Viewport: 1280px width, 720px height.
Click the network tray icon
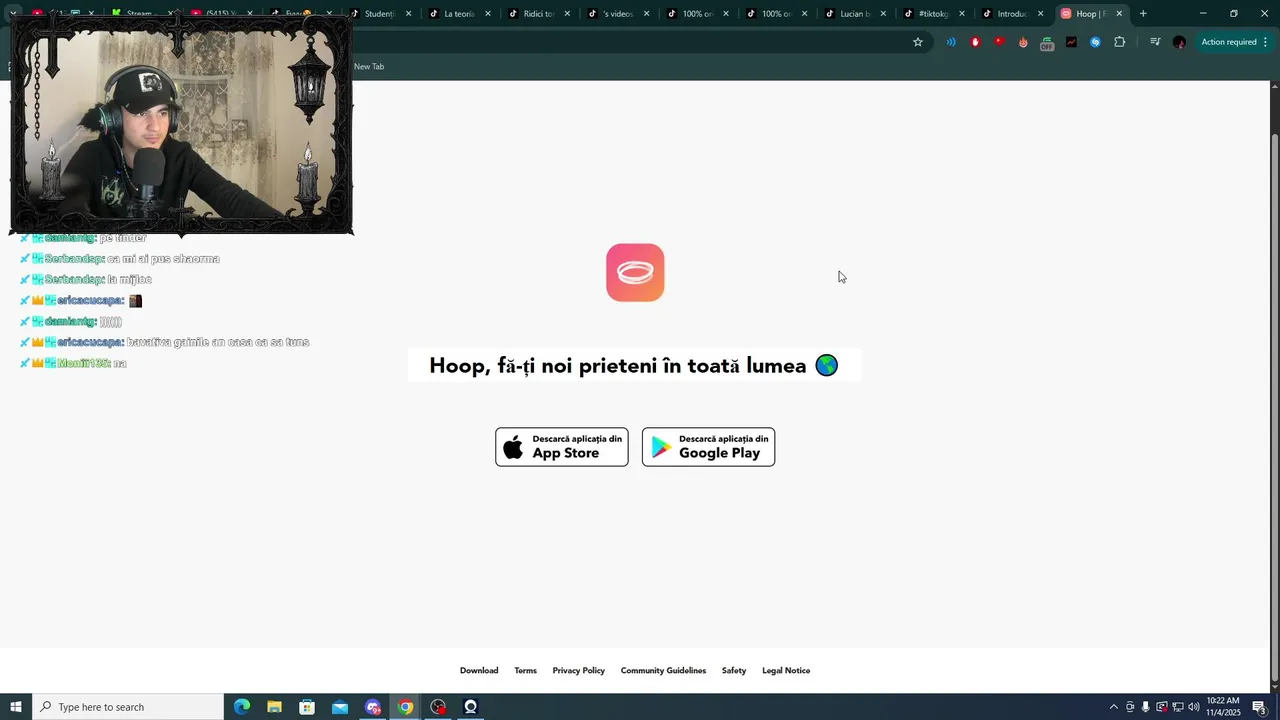point(1177,707)
